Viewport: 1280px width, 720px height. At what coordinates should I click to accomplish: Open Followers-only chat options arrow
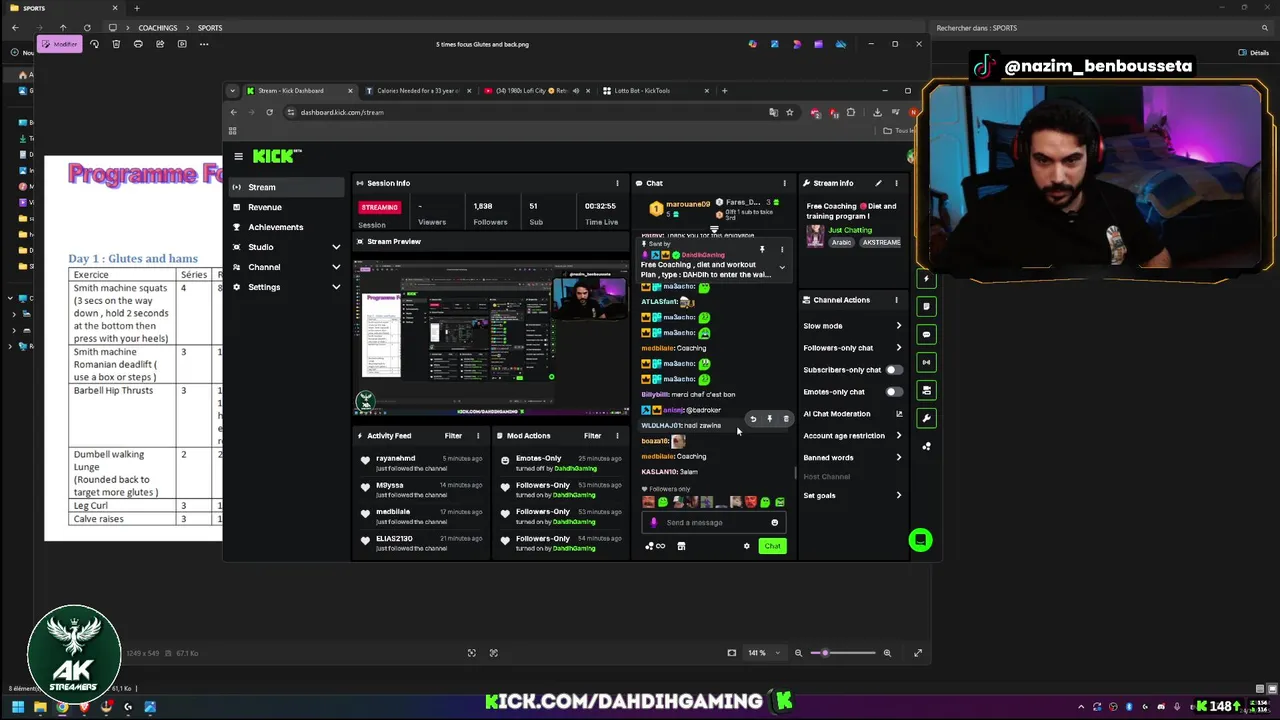(x=898, y=348)
